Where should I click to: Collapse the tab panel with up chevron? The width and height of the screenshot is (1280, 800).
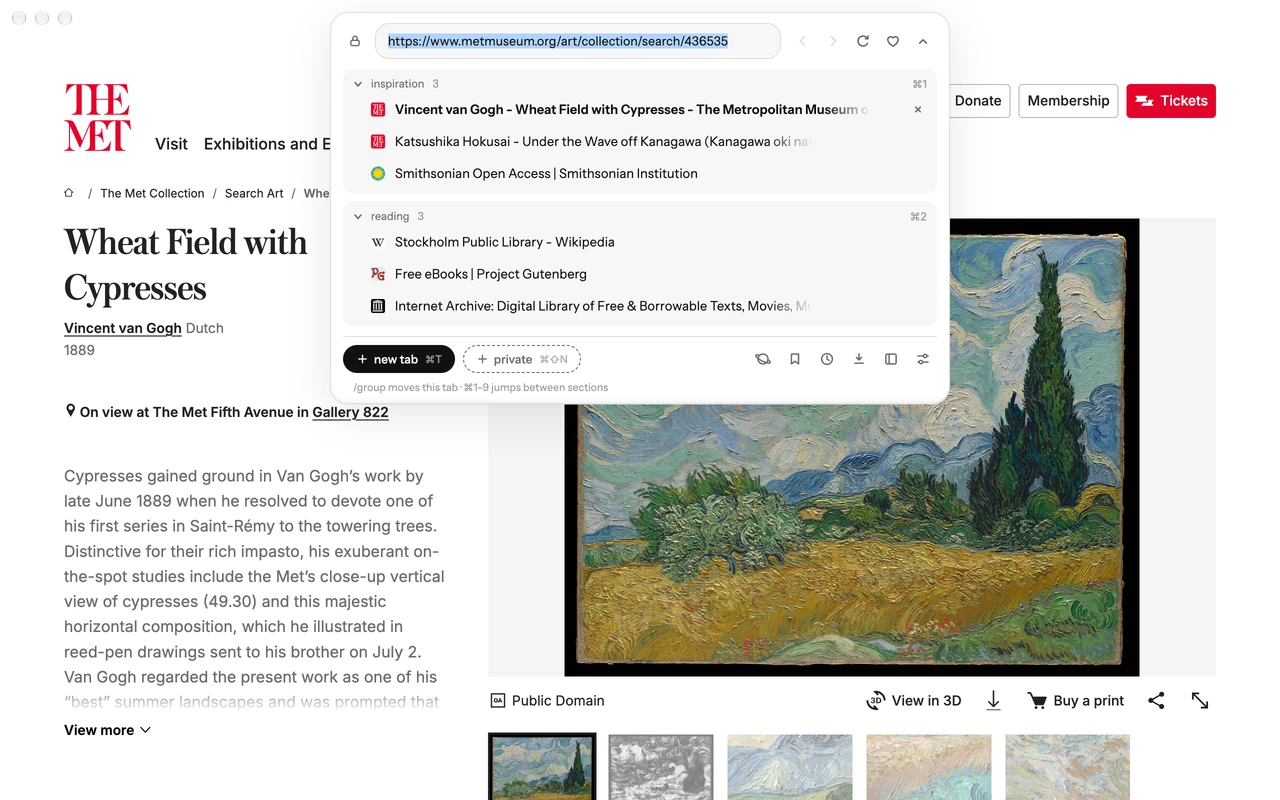coord(923,41)
